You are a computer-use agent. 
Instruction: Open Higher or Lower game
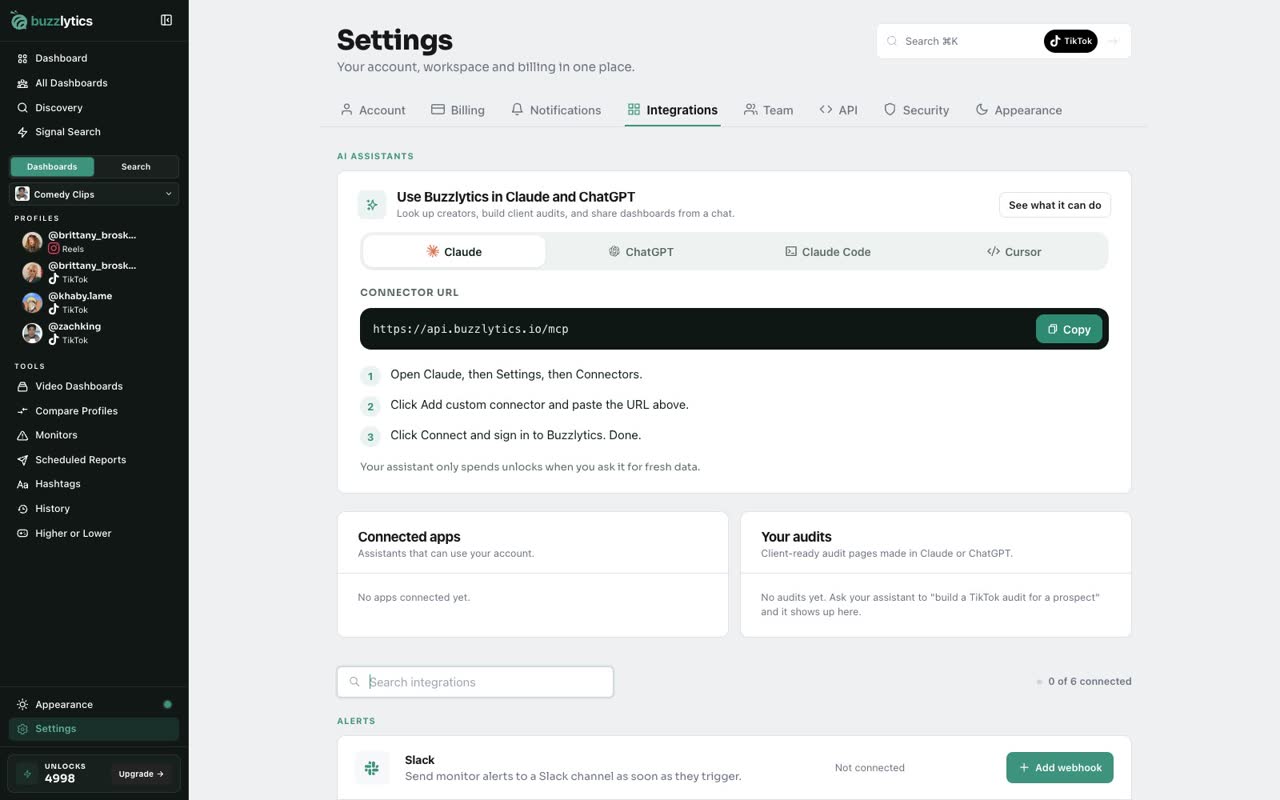coord(94,533)
